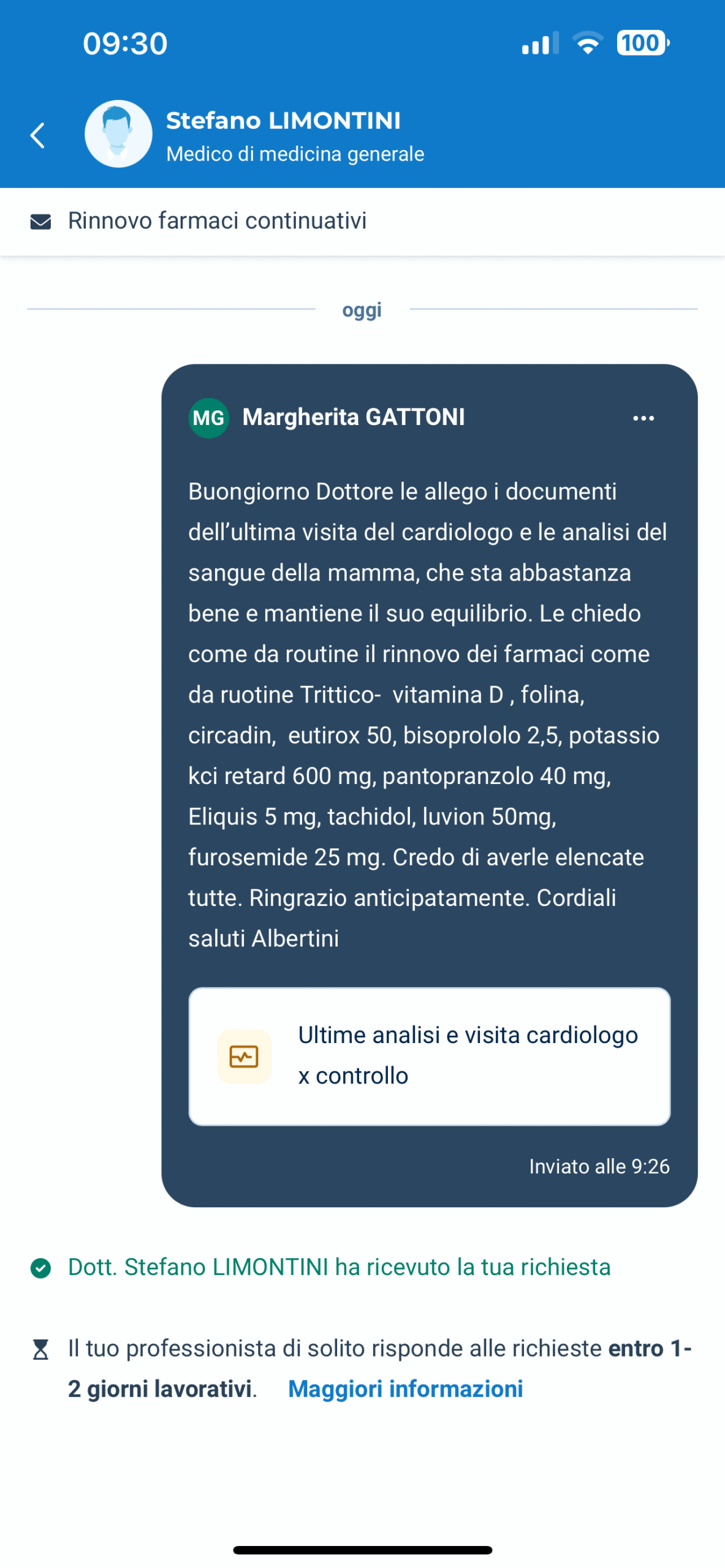Tap the MG sender avatar badge
725x1568 pixels.
tap(208, 418)
